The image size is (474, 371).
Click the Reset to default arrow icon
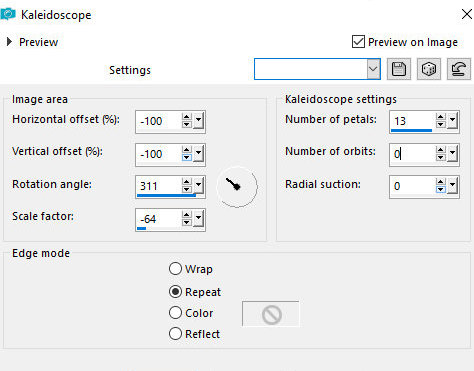coord(459,69)
